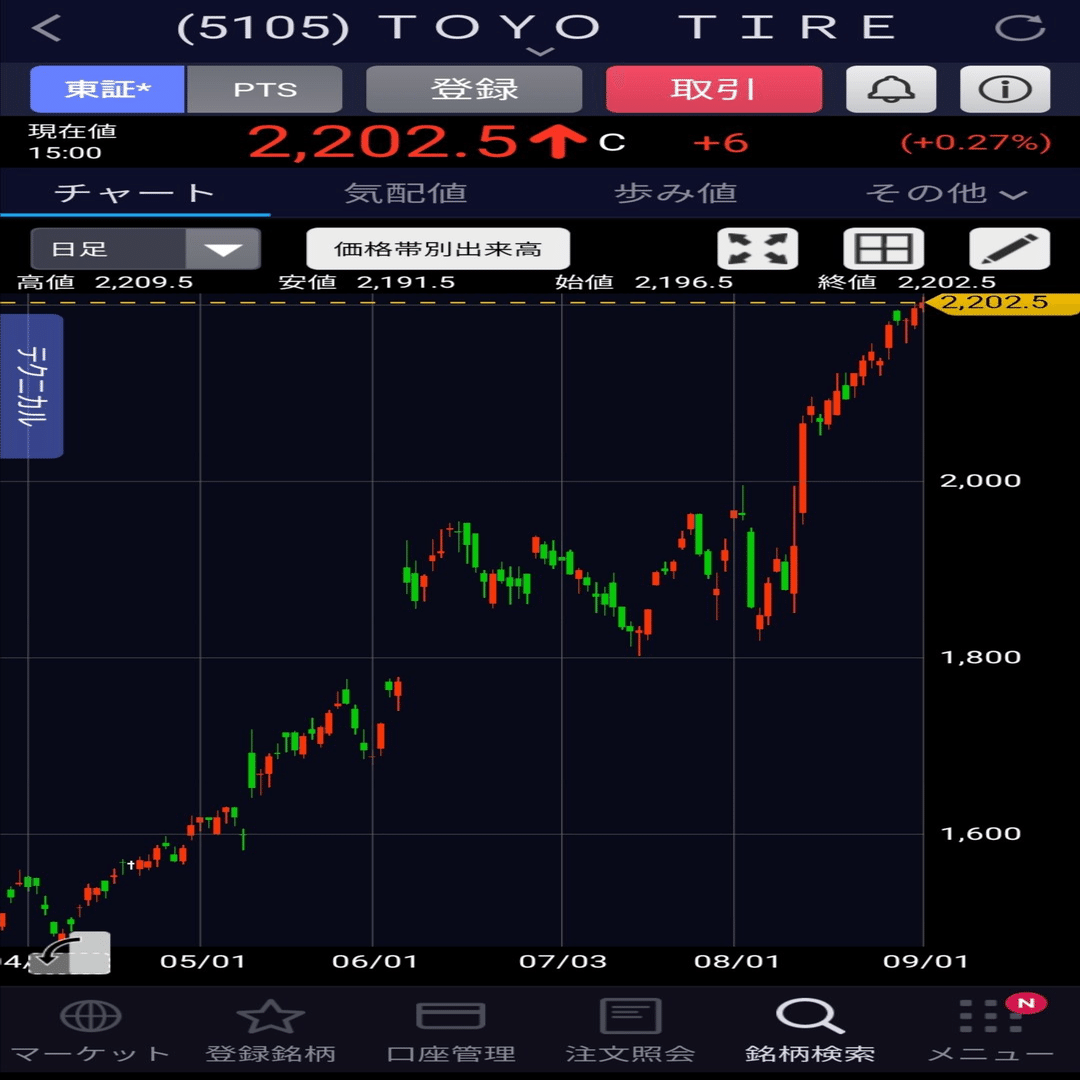
Task: Open the multi-chart grid layout icon
Action: [884, 249]
